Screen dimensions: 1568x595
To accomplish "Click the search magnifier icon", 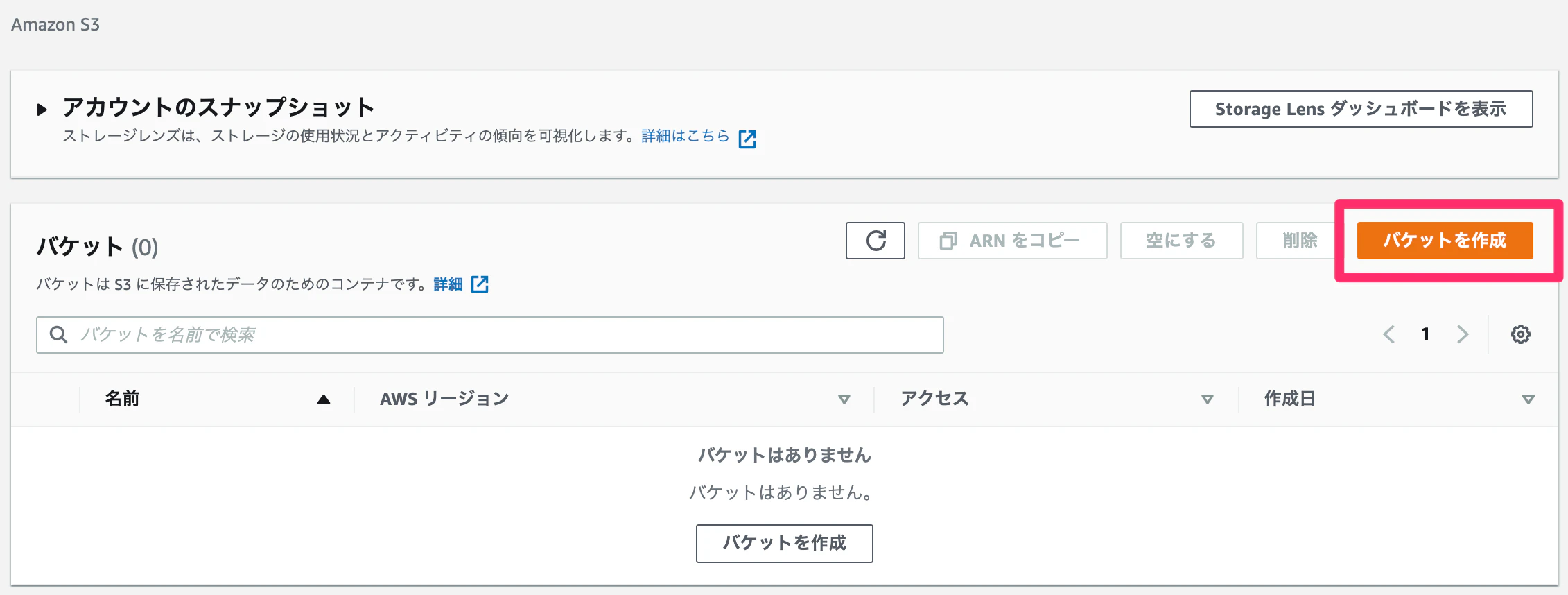I will click(59, 335).
